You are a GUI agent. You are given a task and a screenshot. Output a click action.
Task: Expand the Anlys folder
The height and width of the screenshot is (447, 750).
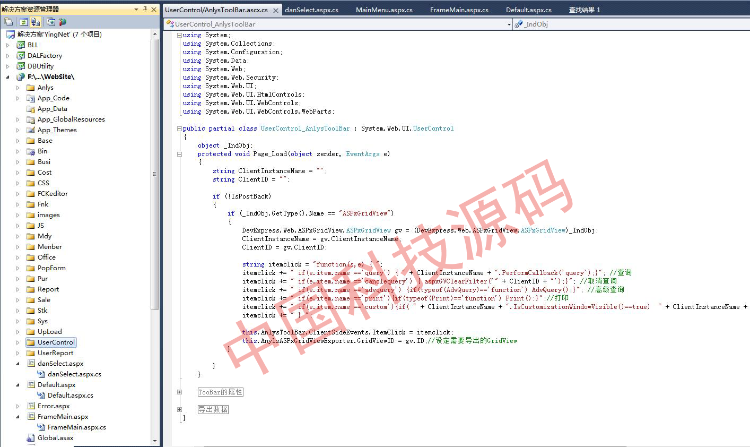pos(18,87)
